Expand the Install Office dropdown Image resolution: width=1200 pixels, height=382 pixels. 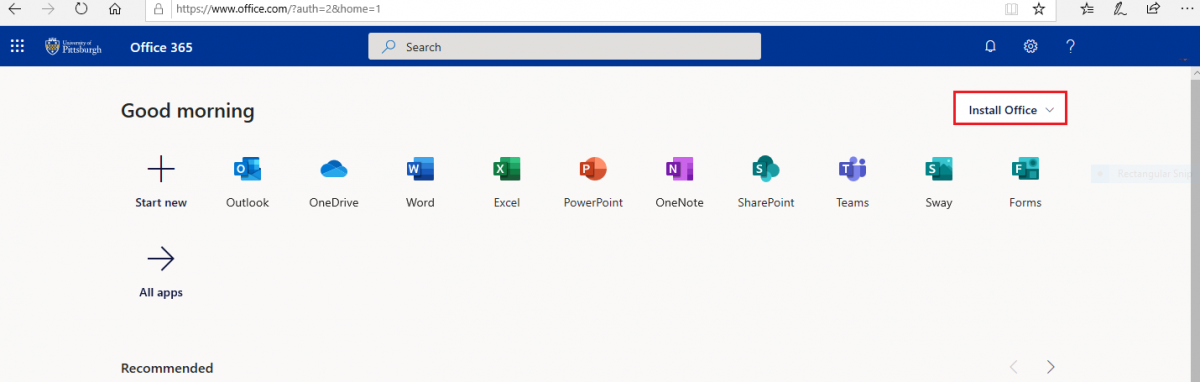tap(1011, 109)
